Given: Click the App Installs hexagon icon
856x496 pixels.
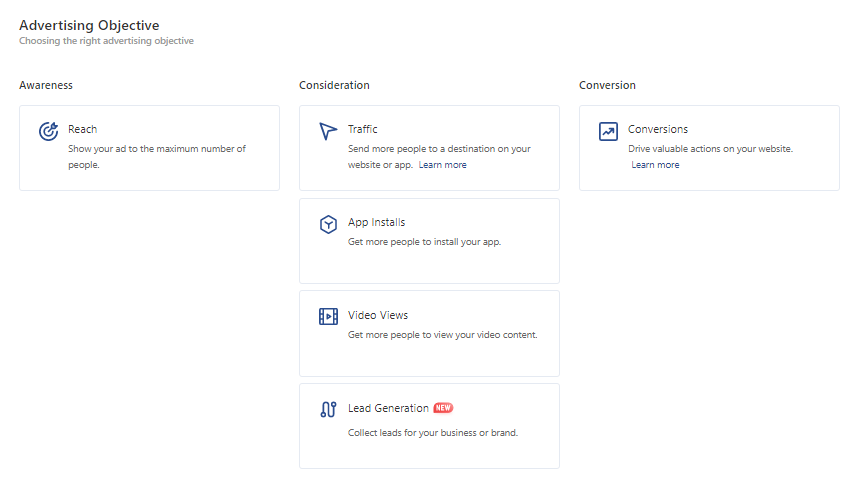Looking at the screenshot, I should 328,224.
